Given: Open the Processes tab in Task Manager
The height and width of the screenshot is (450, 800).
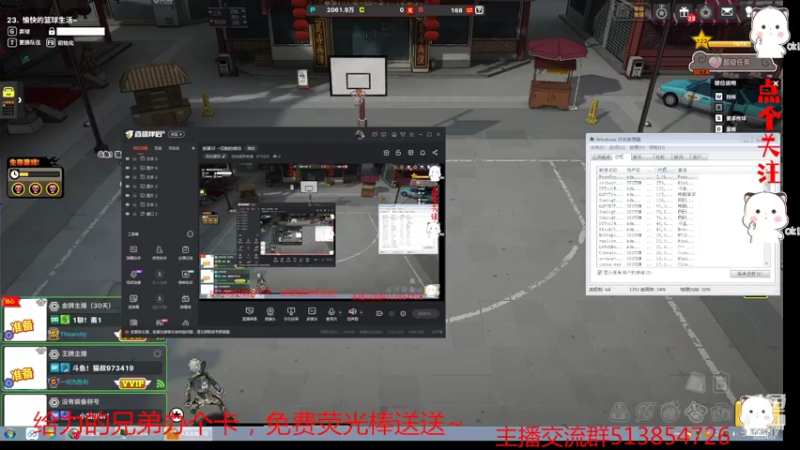Looking at the screenshot, I should tap(620, 157).
